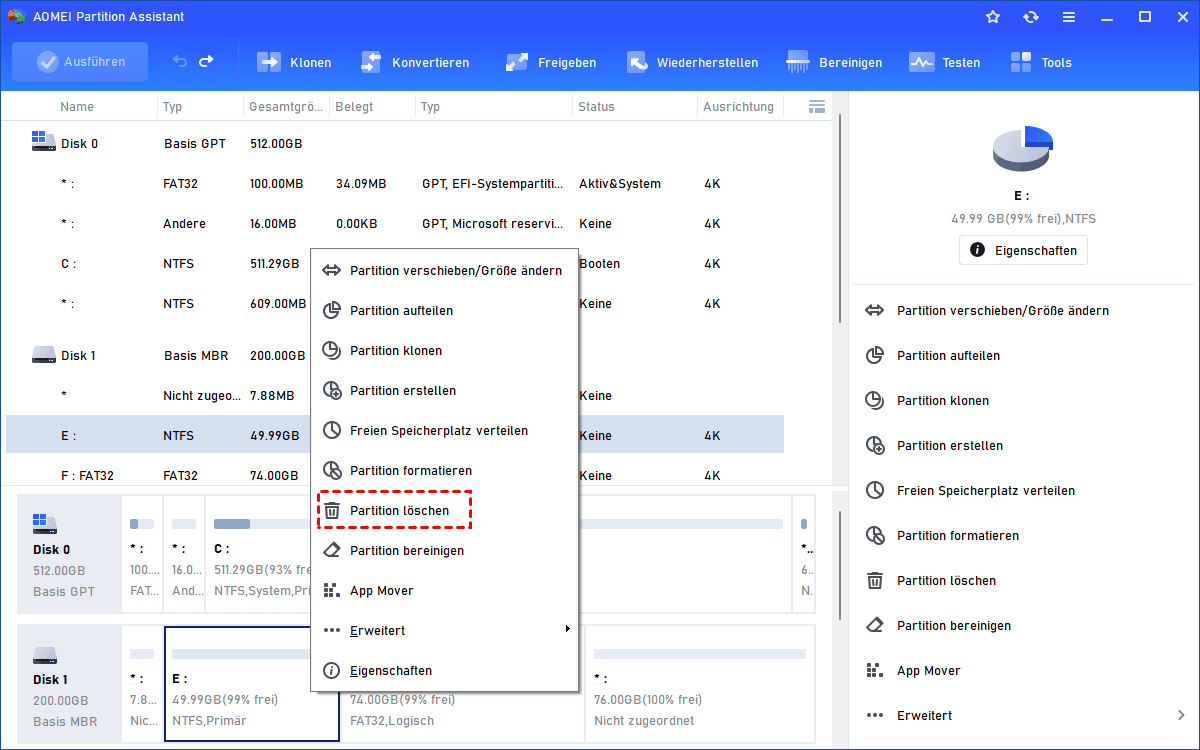Screen dimensions: 1200x750
Task: Open the Wiederherstellen toolbar menu
Action: [692, 62]
